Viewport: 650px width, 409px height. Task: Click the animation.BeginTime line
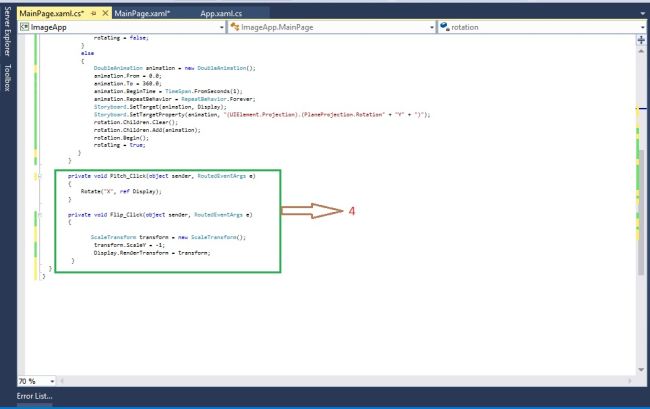point(168,91)
